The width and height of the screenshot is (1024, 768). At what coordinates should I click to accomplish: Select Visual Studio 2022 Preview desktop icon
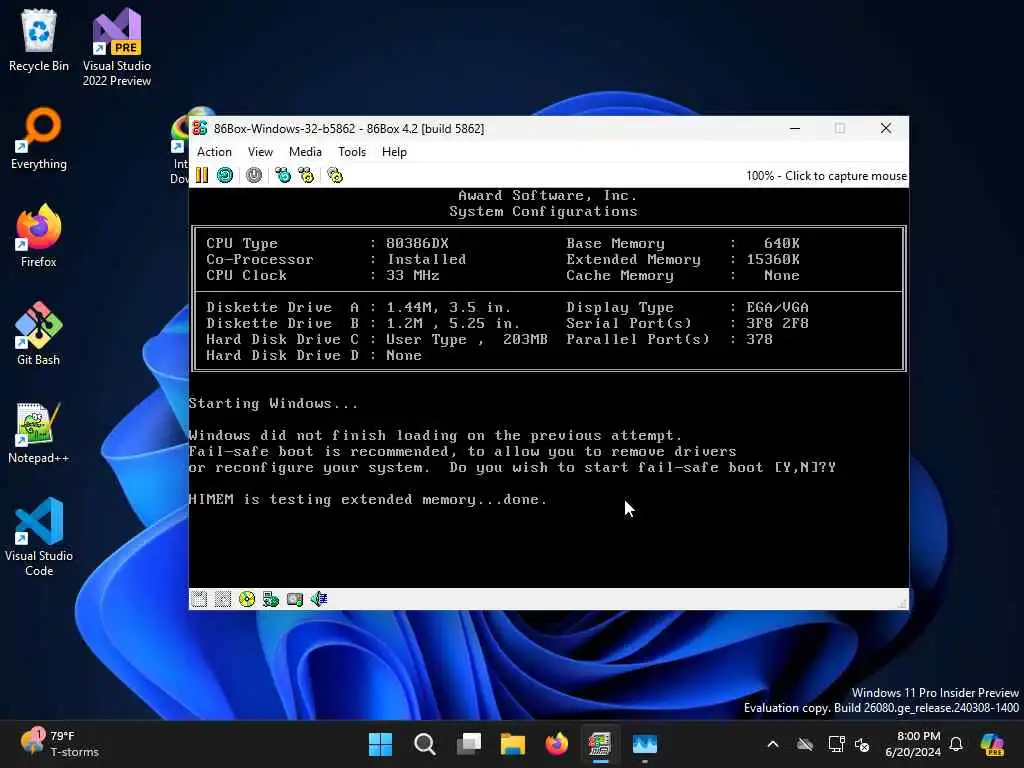(x=117, y=48)
